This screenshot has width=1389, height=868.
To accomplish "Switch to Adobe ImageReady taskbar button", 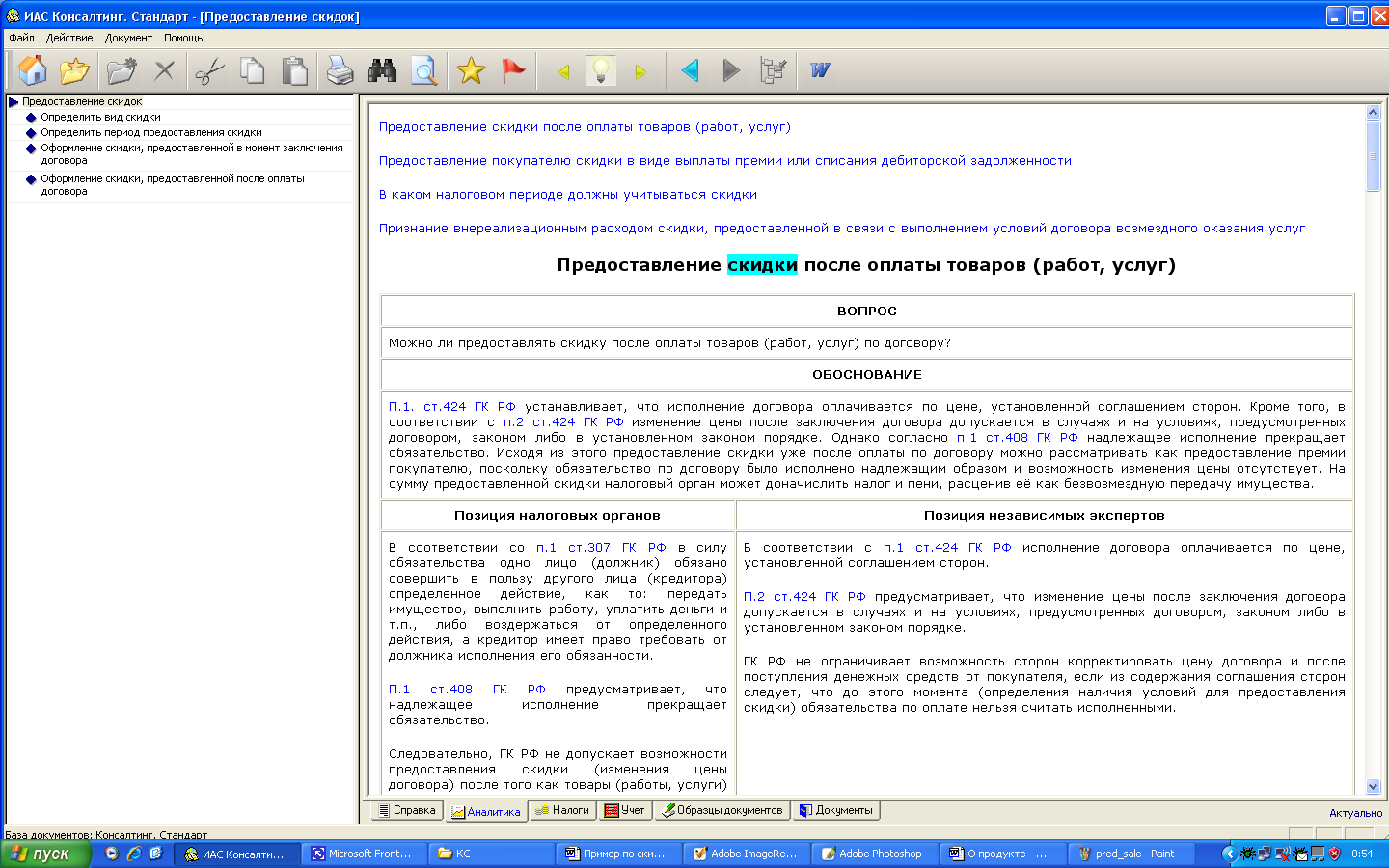I will [x=745, y=854].
